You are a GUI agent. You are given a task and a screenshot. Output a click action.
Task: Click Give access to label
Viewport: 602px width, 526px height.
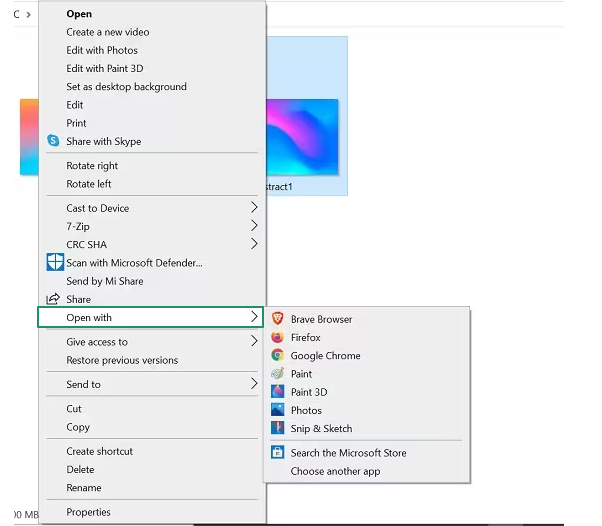pos(97,342)
